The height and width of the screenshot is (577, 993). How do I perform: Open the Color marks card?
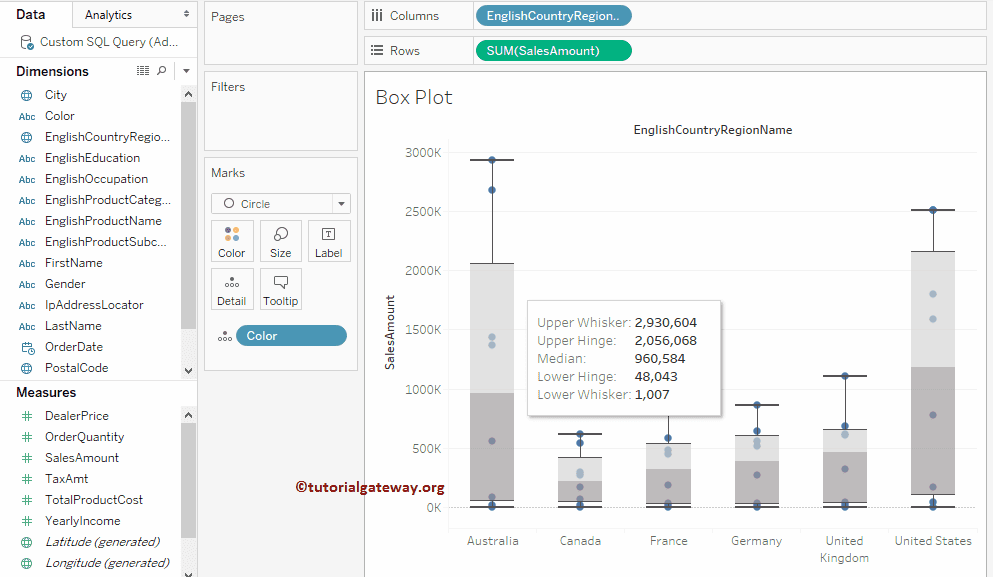pos(232,241)
